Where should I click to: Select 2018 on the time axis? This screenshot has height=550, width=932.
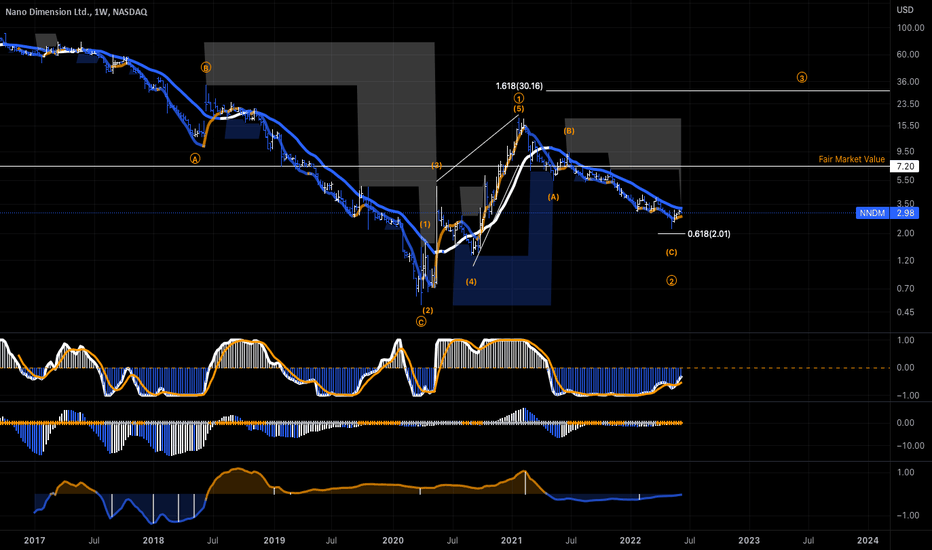153,540
